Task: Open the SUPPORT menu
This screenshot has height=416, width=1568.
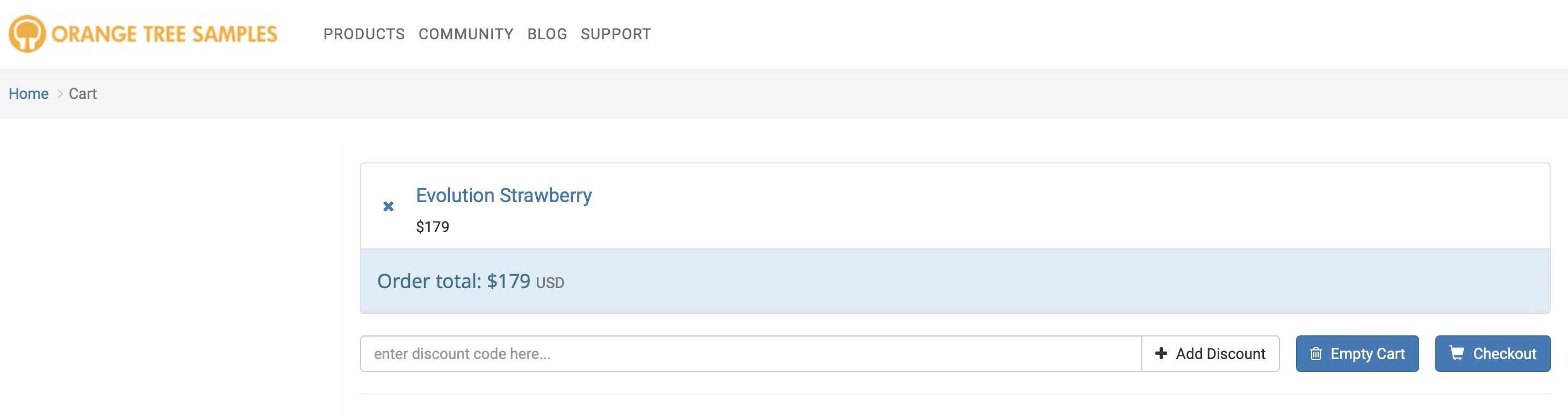Action: point(615,34)
